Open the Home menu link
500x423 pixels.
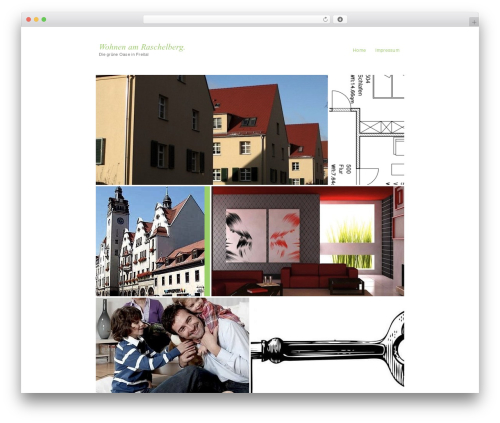click(359, 50)
